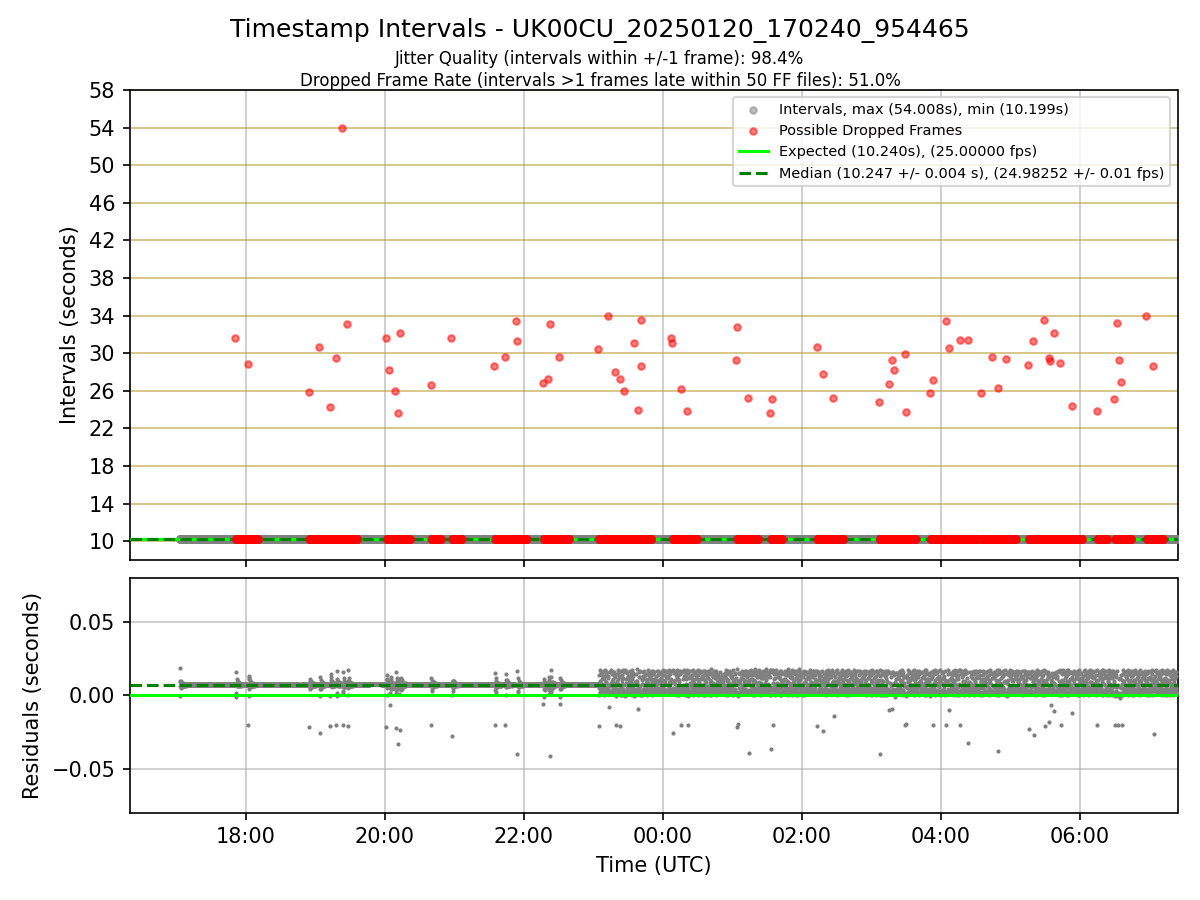The width and height of the screenshot is (1200, 900).
Task: Click the solid green line sample in legend
Action: [x=754, y=152]
